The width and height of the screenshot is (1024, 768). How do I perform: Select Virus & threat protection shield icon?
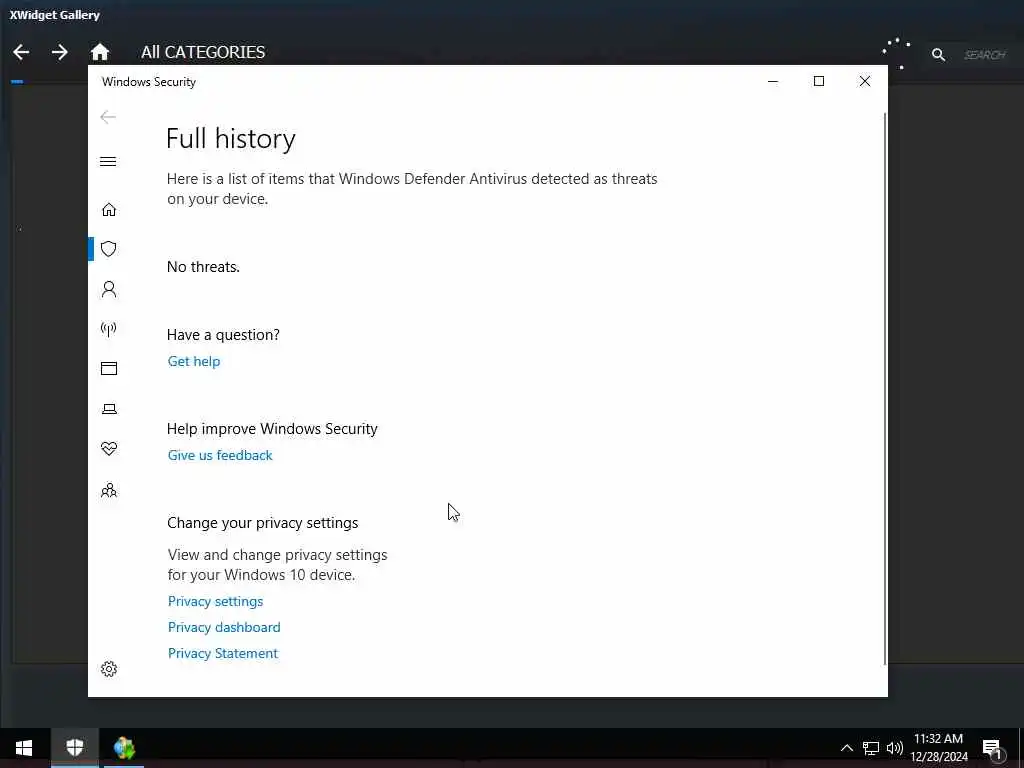[x=109, y=249]
